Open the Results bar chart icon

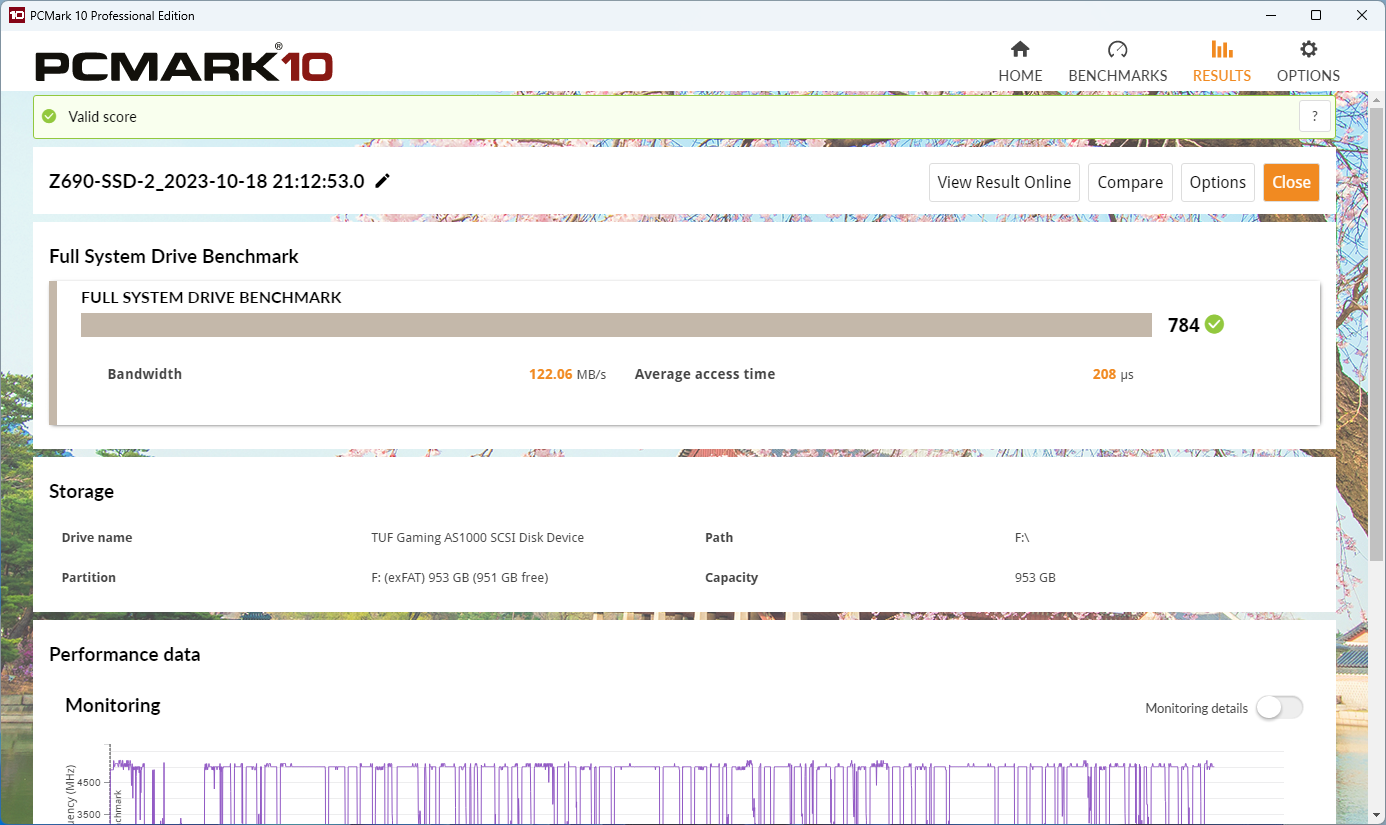[1221, 49]
